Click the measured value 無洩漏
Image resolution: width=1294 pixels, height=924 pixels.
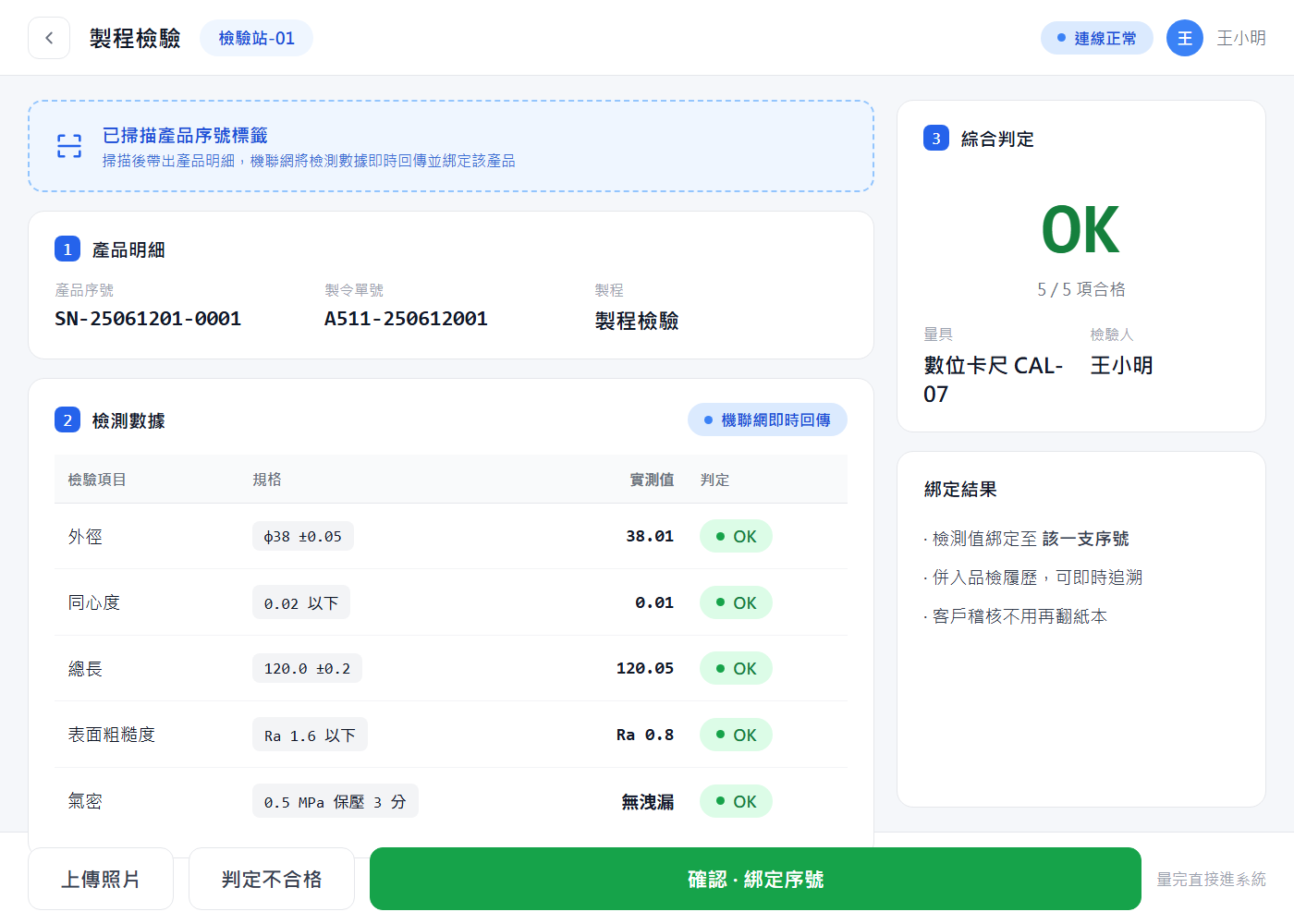tap(647, 802)
